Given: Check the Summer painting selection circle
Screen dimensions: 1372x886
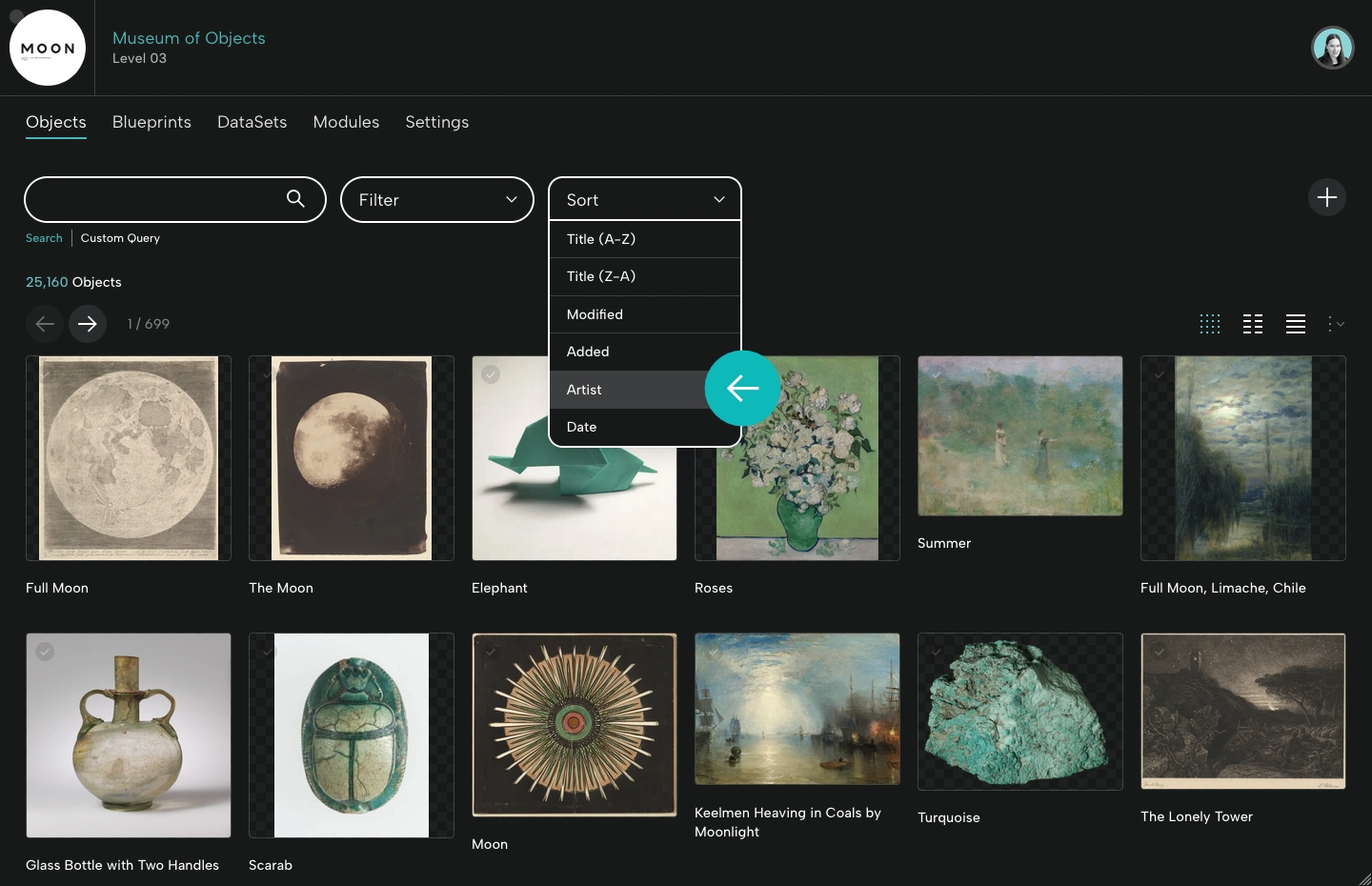Looking at the screenshot, I should [x=937, y=374].
